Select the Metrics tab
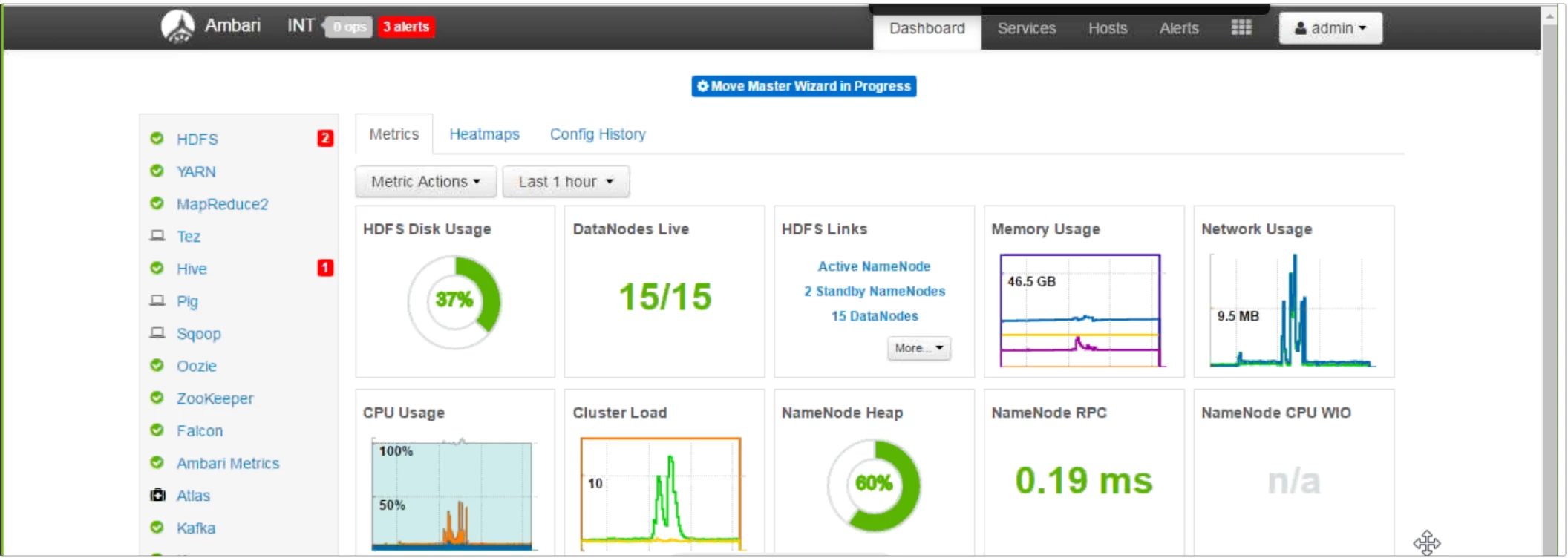1568x558 pixels. tap(394, 134)
